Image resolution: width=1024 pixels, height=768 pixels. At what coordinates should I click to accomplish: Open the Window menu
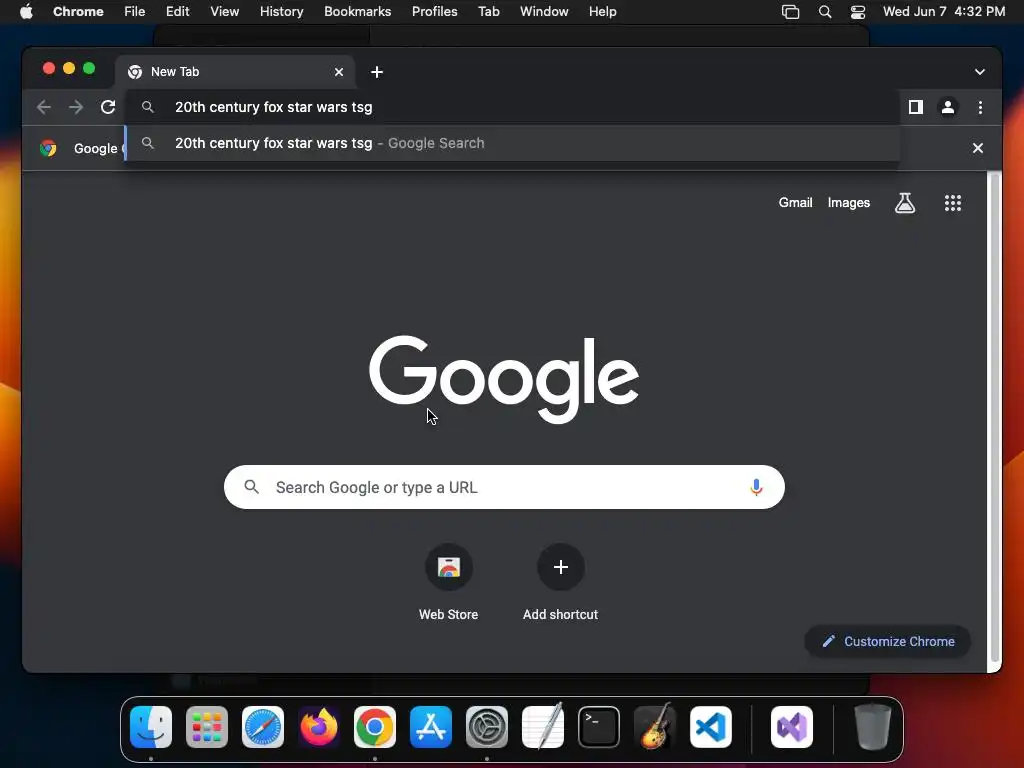(x=544, y=12)
